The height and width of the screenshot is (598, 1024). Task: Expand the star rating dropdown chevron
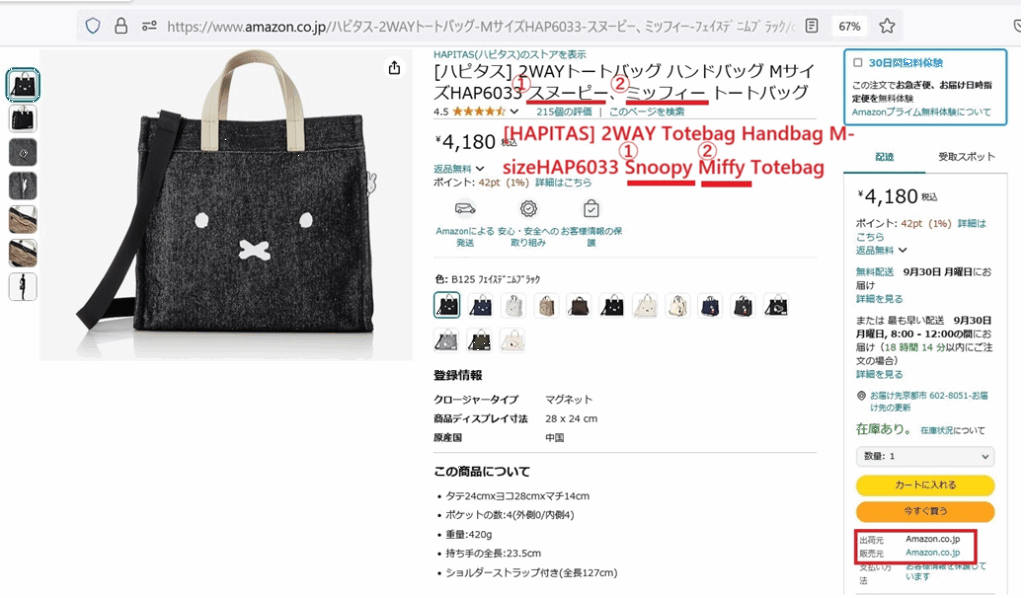(514, 112)
